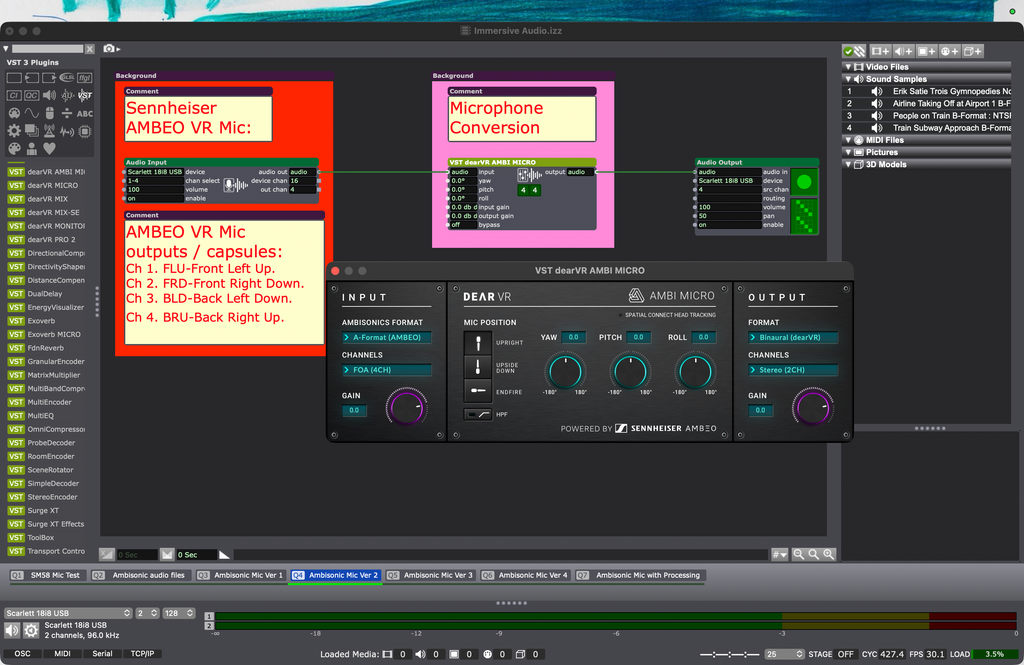The image size is (1024, 665).
Task: Clear the actor search with X button
Action: tap(90, 49)
